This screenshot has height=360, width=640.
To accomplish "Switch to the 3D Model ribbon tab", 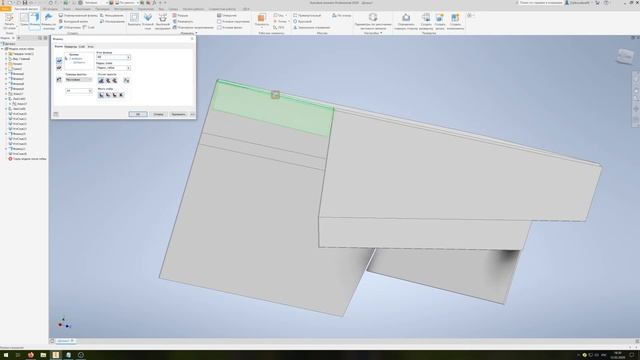I will 50,9.
